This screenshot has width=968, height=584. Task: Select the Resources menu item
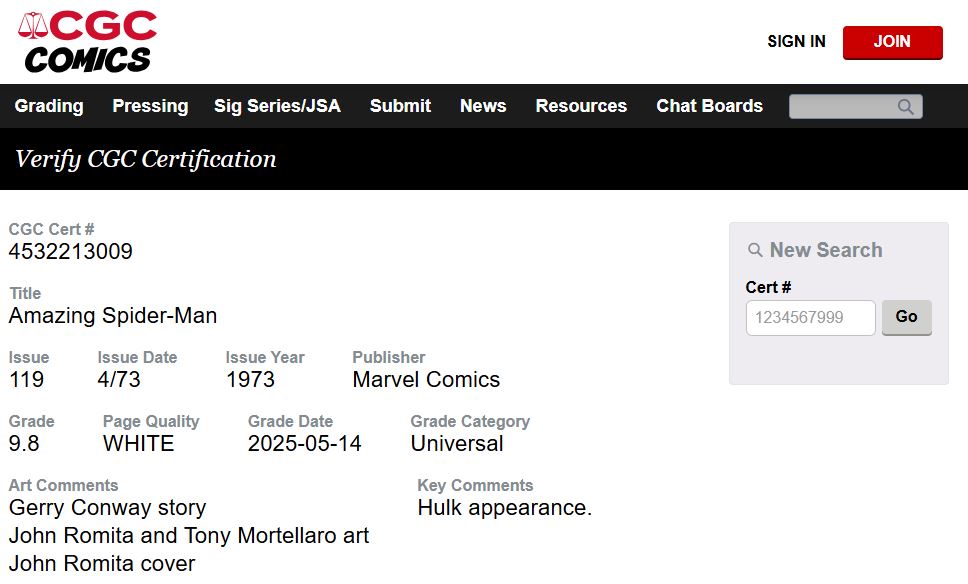pos(581,106)
